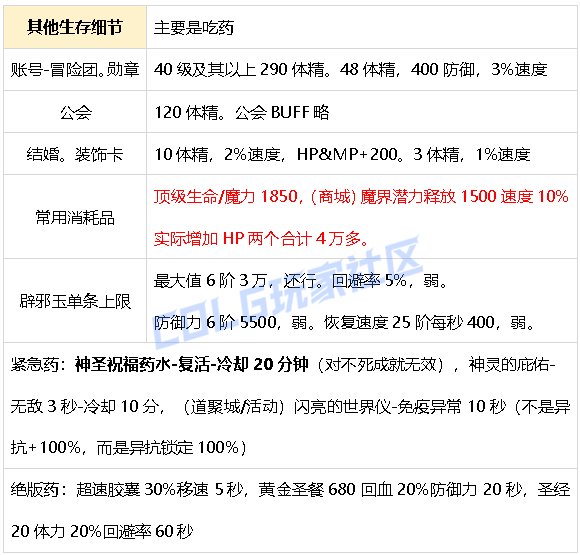Select red line 实际增加 HP 两个合计 4 万多
Image resolution: width=580 pixels, height=555 pixels.
click(261, 239)
